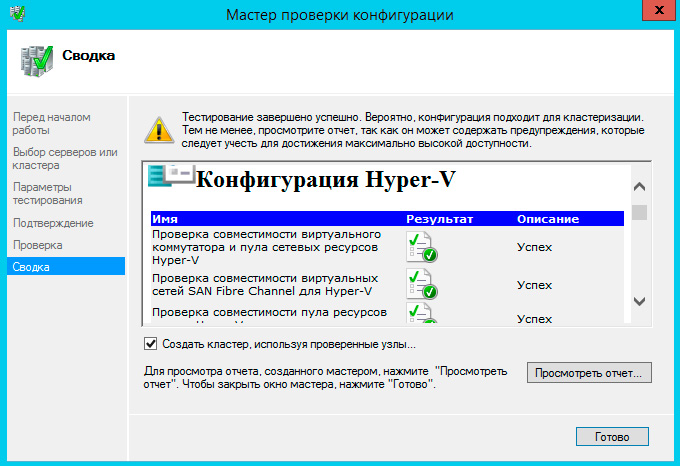The width and height of the screenshot is (680, 466).
Task: Click the Для просмотра отчета instruction text
Action: [325, 378]
